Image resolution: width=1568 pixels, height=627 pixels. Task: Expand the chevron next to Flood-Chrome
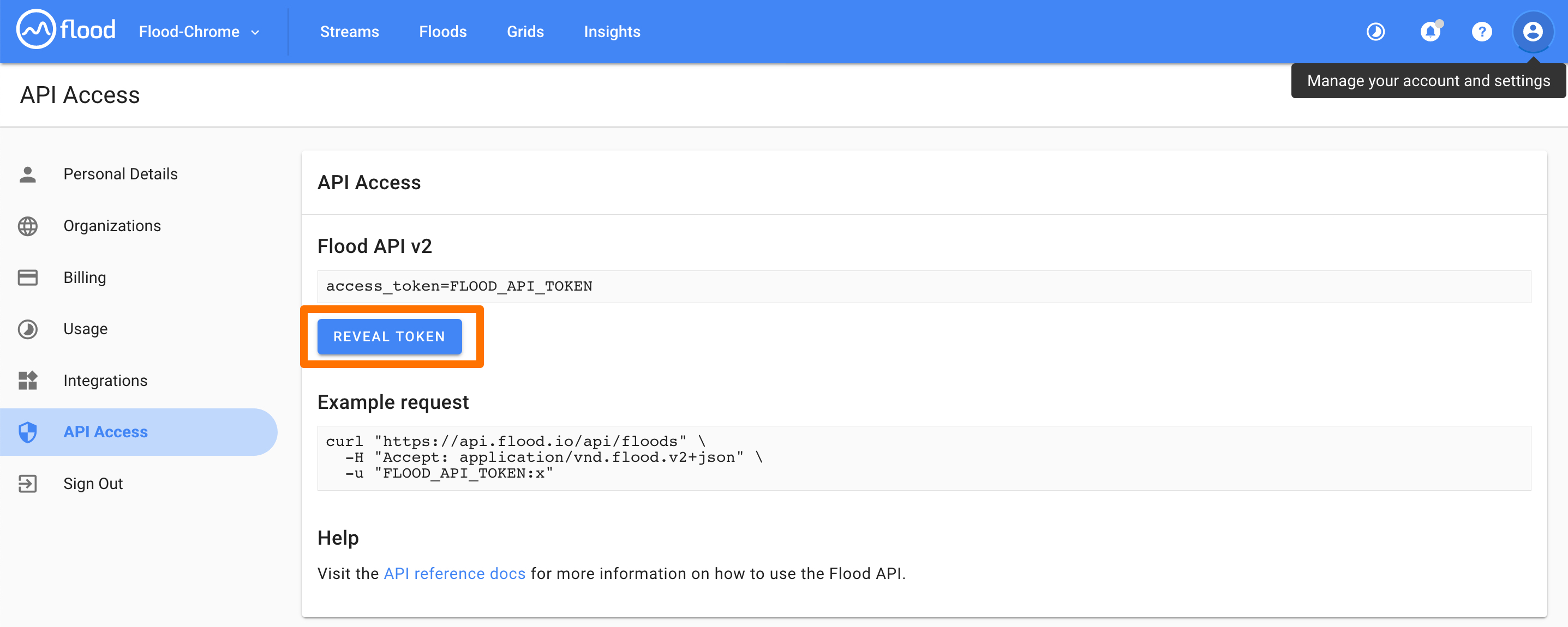[x=256, y=32]
